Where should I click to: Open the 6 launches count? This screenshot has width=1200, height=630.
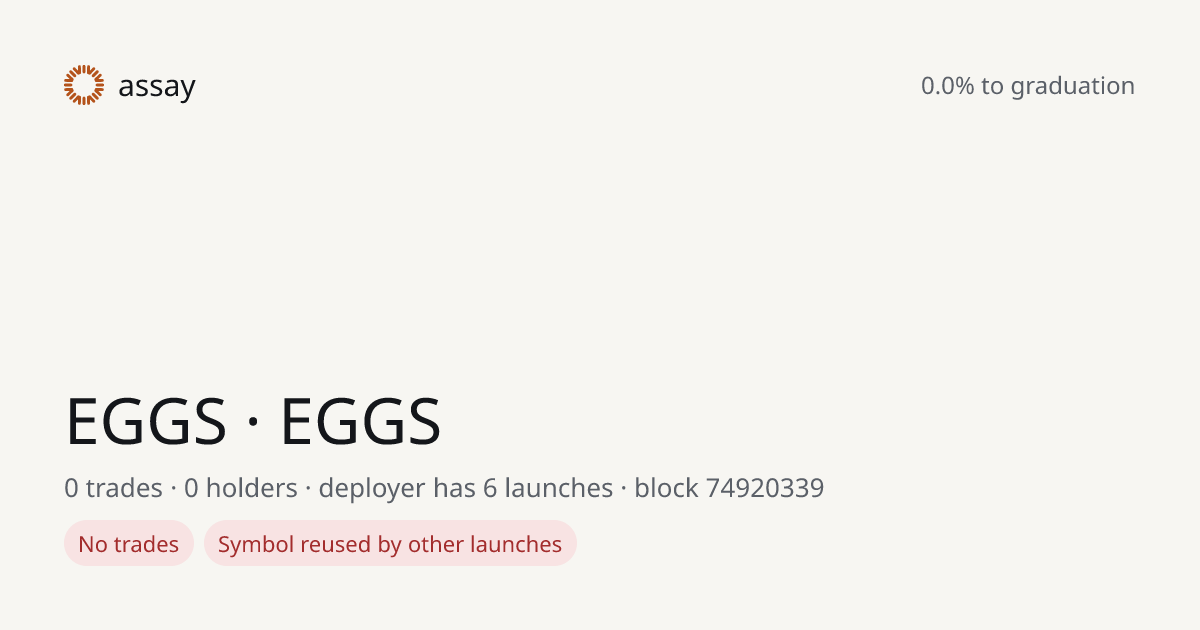[548, 488]
